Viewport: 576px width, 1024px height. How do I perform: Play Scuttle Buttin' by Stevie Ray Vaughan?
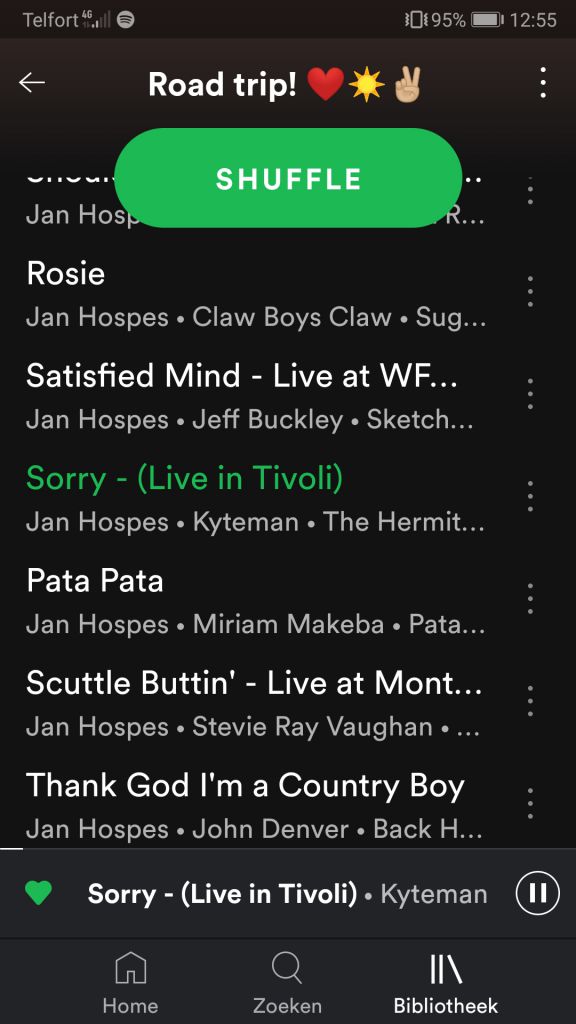coord(256,703)
